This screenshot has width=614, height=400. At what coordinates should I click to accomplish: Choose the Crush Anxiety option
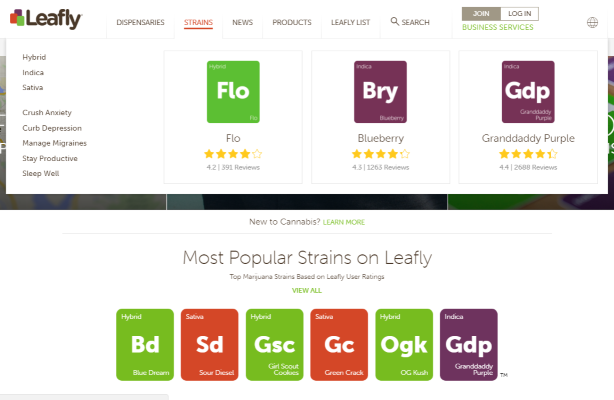tap(47, 112)
